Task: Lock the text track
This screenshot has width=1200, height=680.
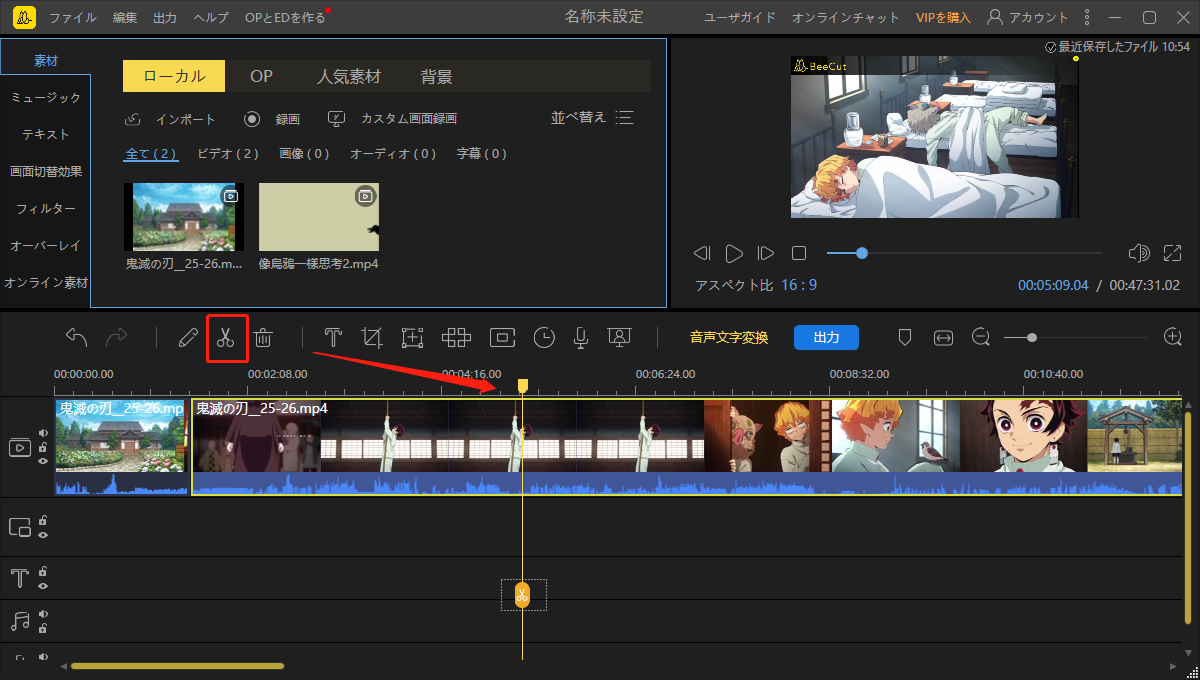Action: 43,571
